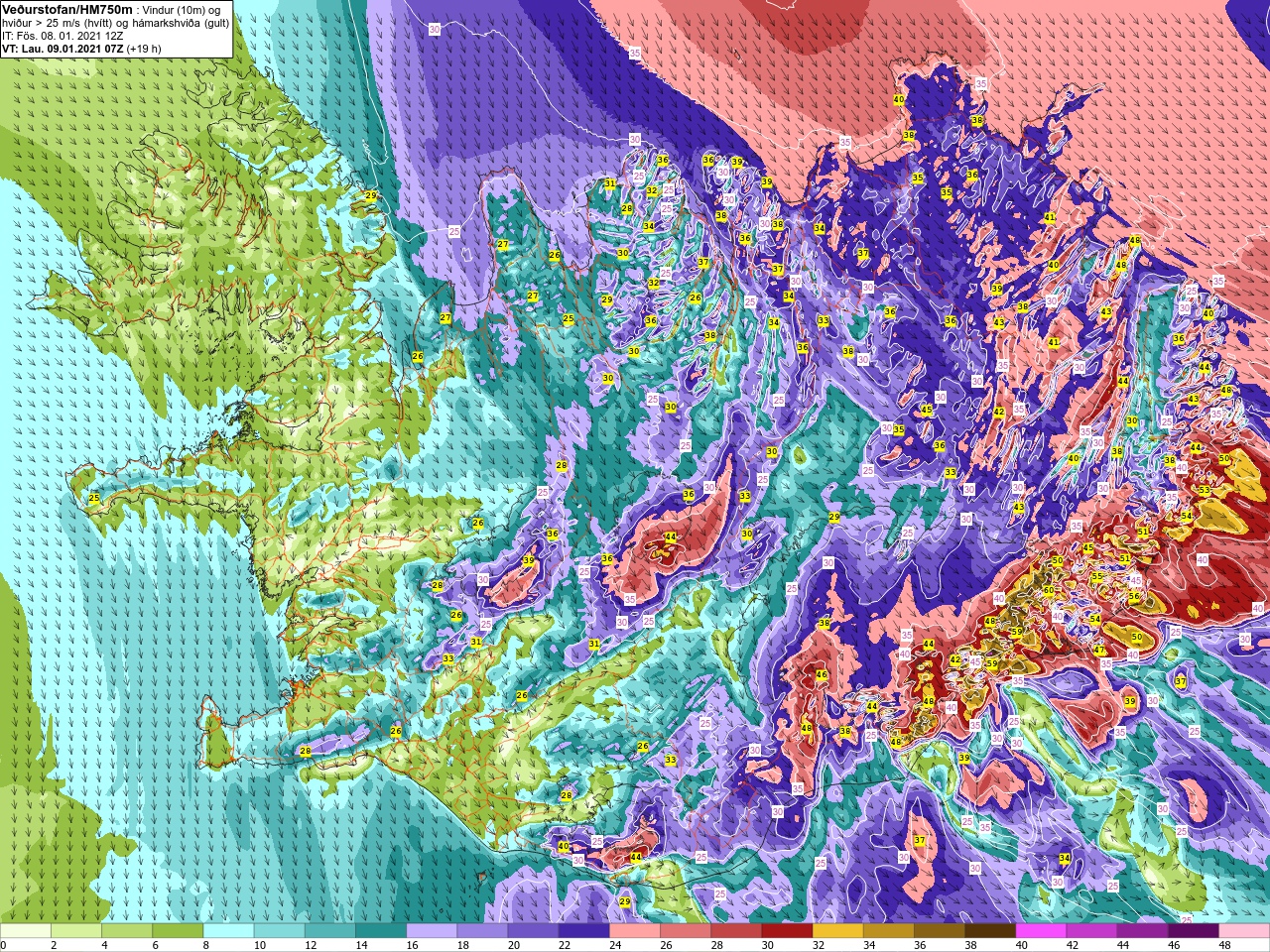Choose the 46–48 deep plum legend swatch
Image resolution: width=1270 pixels, height=952 pixels.
pyautogui.click(x=1194, y=930)
